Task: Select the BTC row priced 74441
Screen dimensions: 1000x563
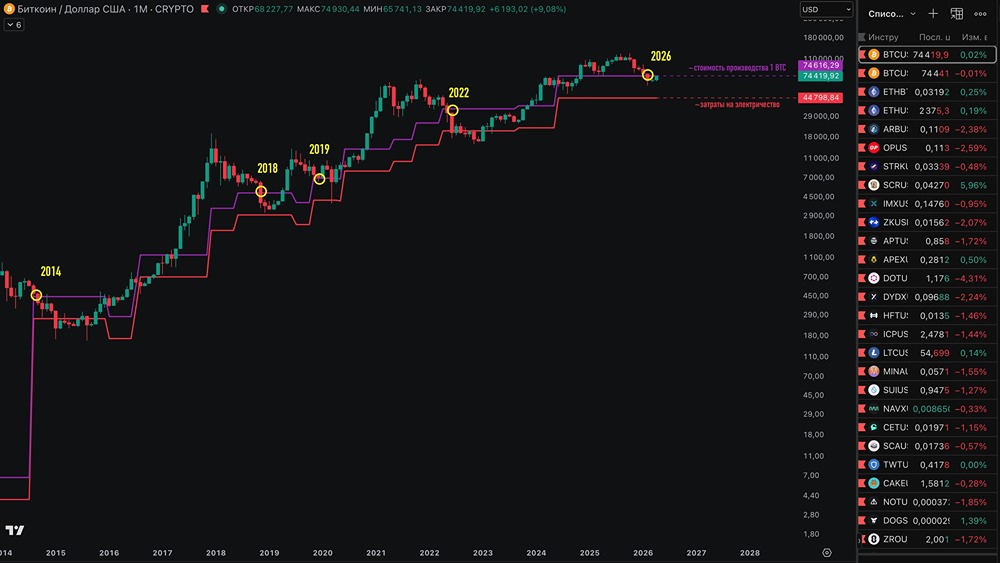Action: (927, 73)
